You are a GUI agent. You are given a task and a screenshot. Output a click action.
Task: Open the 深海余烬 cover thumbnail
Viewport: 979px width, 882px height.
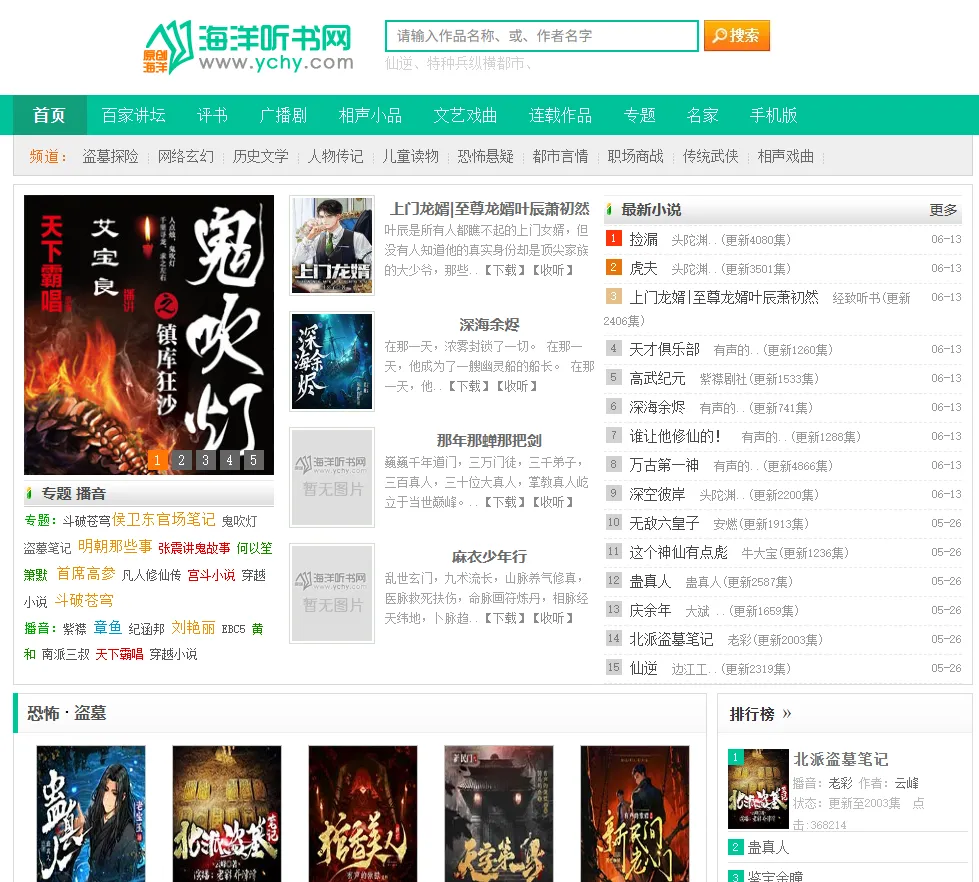332,361
